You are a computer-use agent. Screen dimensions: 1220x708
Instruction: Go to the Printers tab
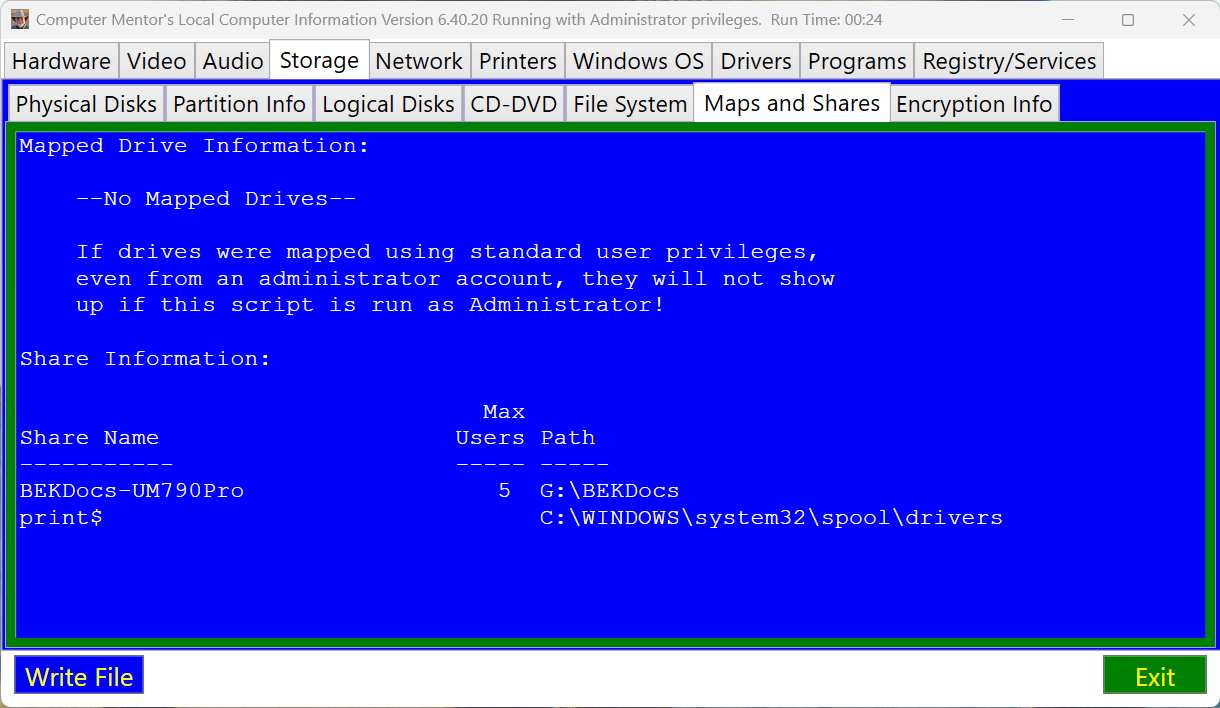click(518, 61)
